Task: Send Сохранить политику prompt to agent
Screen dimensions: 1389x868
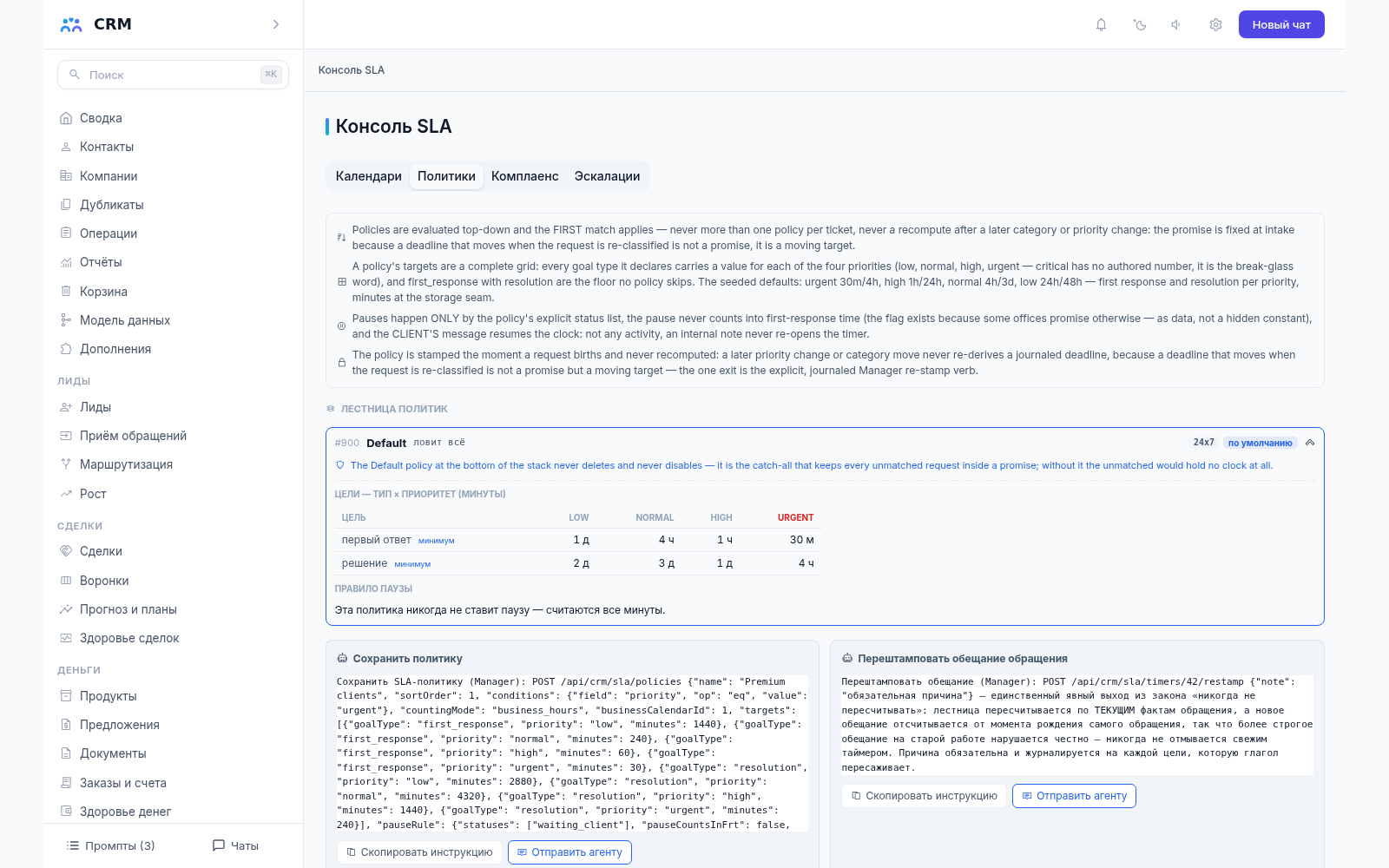Action: coord(569,852)
